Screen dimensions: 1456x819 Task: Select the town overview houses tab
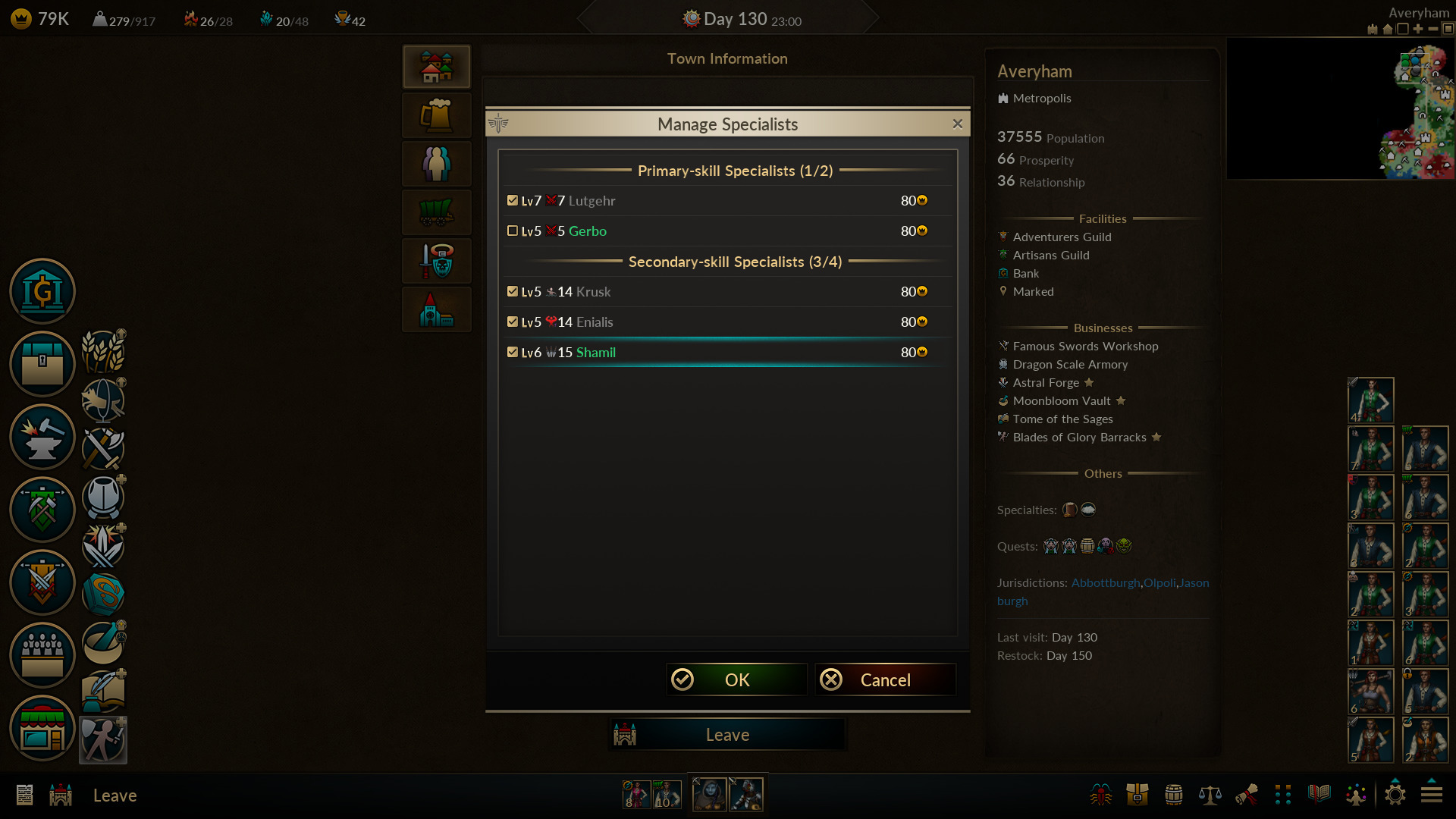(x=436, y=67)
